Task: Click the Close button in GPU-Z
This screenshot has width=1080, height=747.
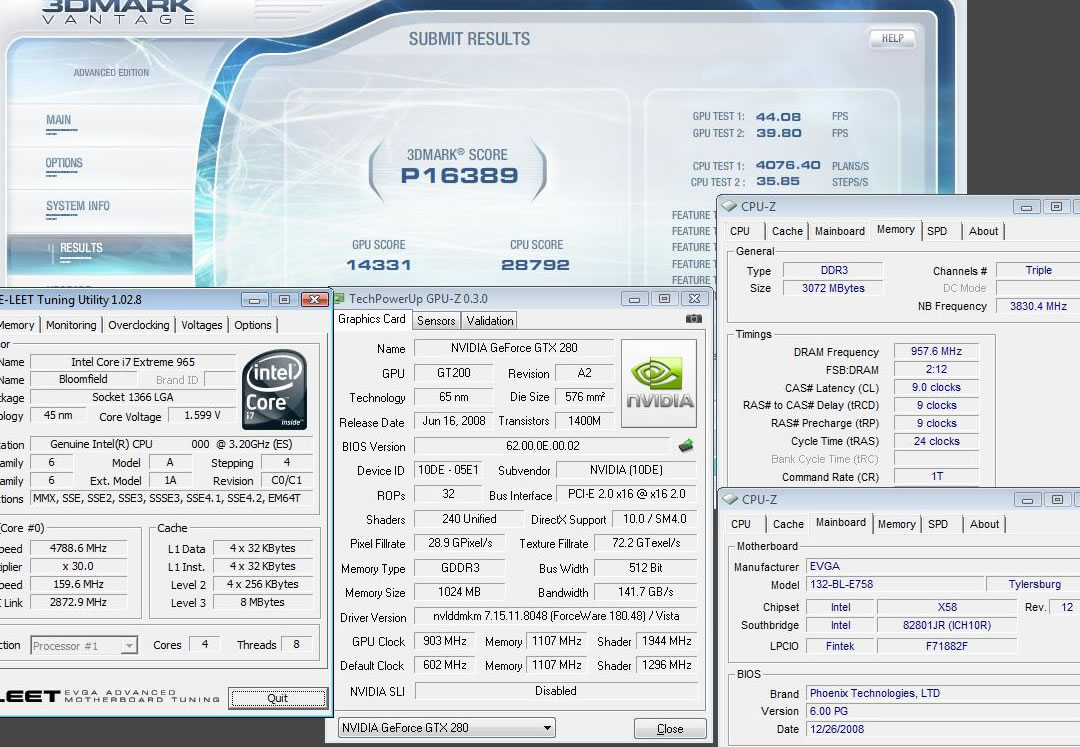Action: point(670,728)
